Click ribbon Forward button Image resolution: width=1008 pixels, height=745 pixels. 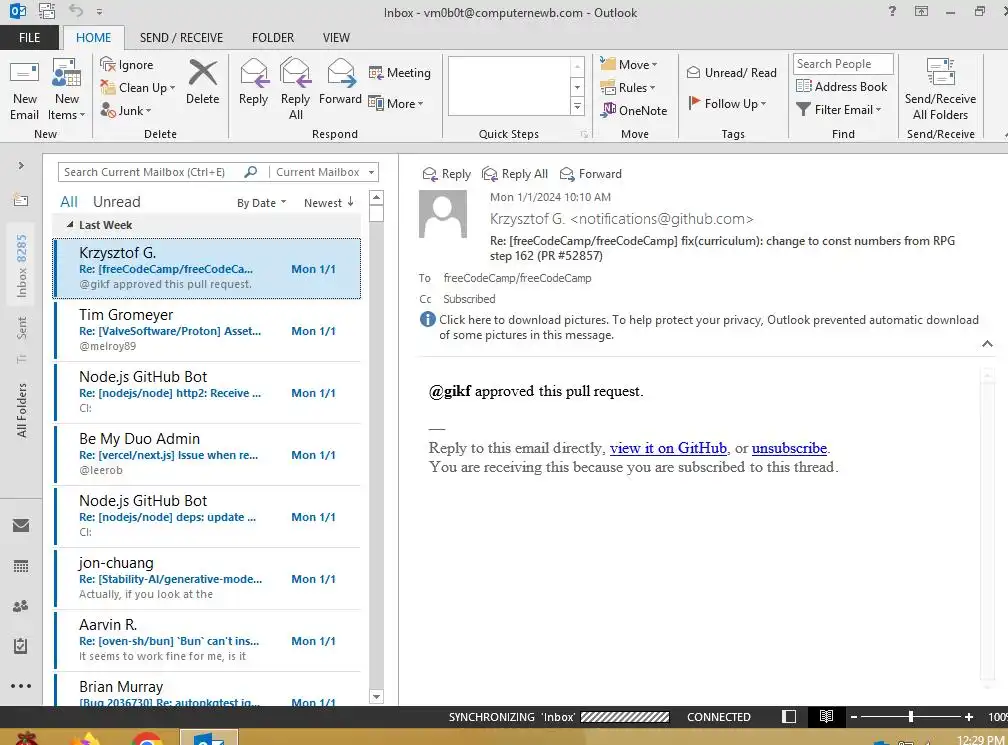click(340, 82)
